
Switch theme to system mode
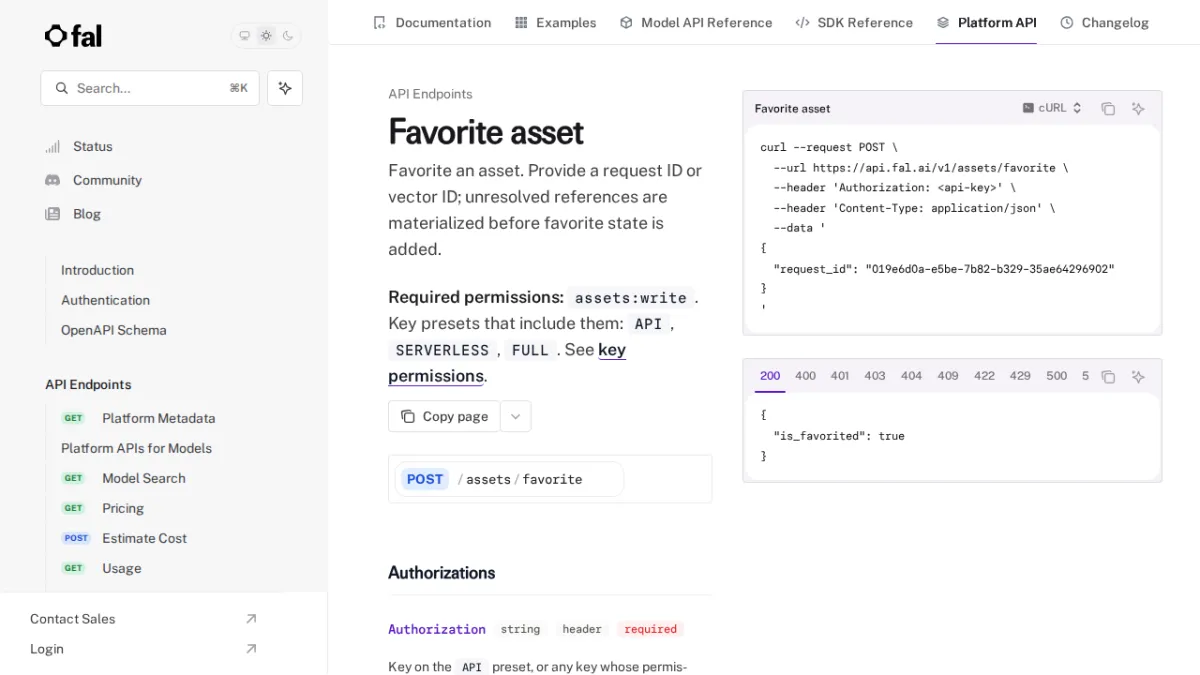tap(244, 36)
